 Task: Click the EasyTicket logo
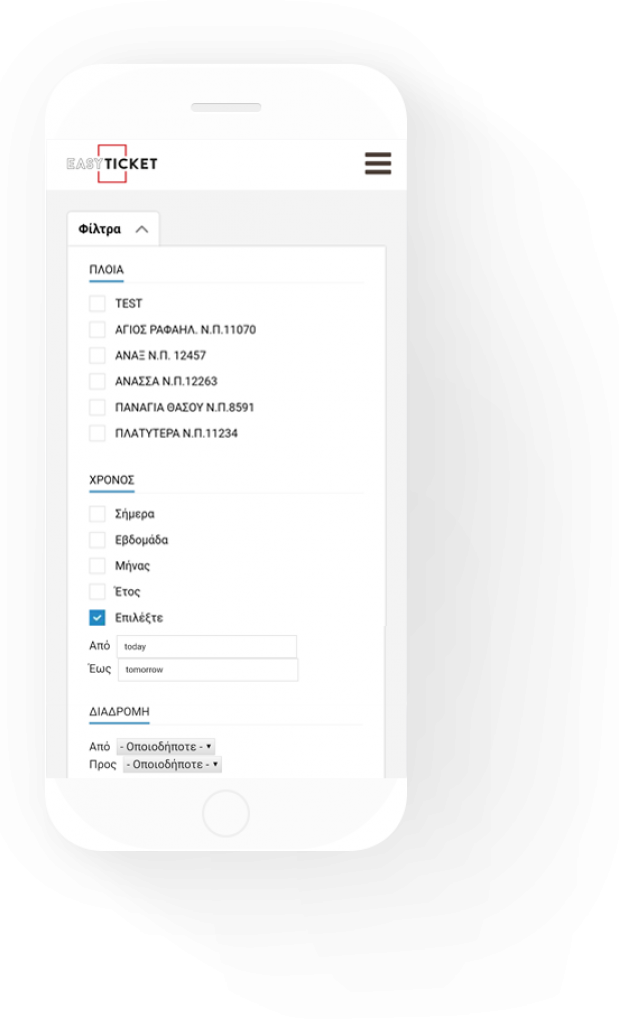[x=112, y=164]
